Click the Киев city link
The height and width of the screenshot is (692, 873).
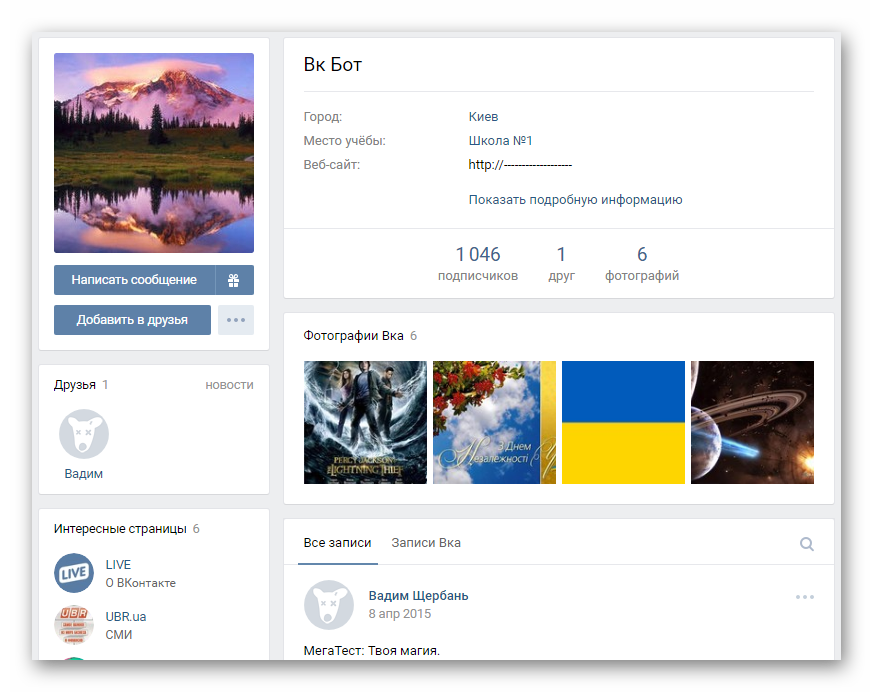point(483,117)
